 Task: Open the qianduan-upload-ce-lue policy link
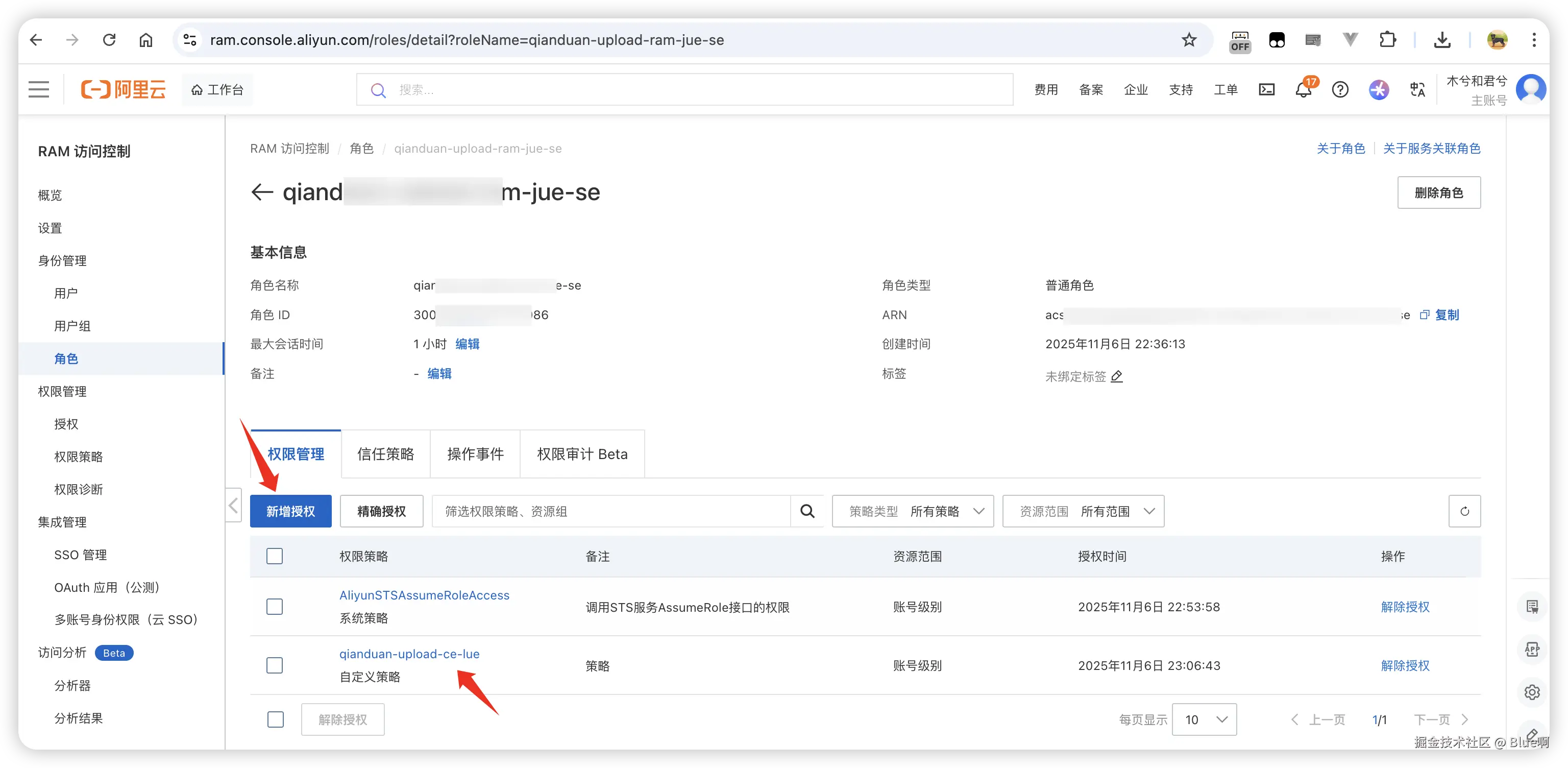[409, 654]
